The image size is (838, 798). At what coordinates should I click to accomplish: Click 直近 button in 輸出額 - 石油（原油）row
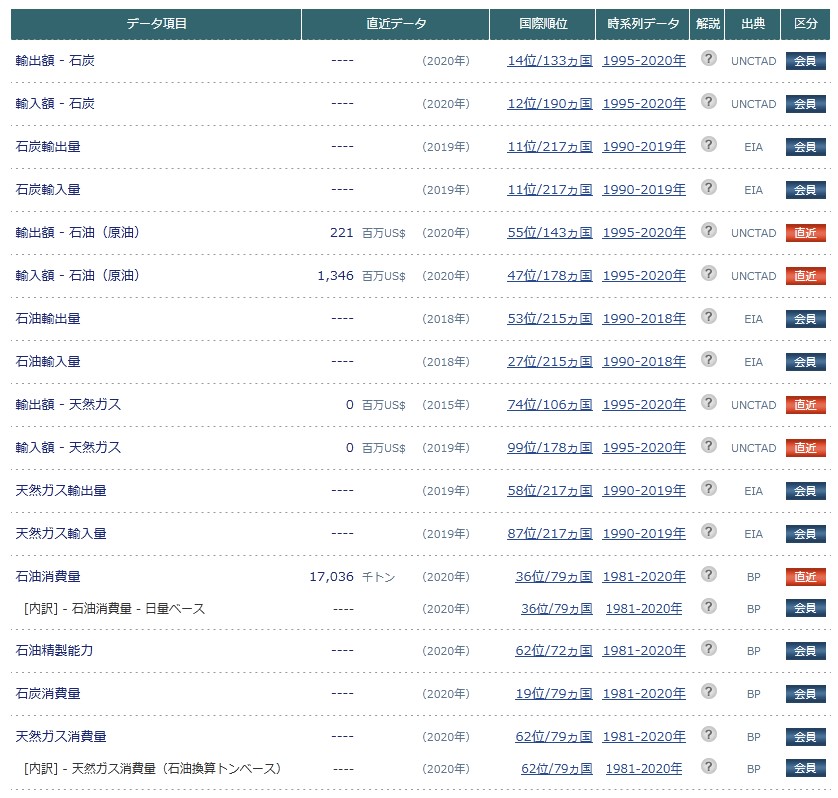click(805, 233)
